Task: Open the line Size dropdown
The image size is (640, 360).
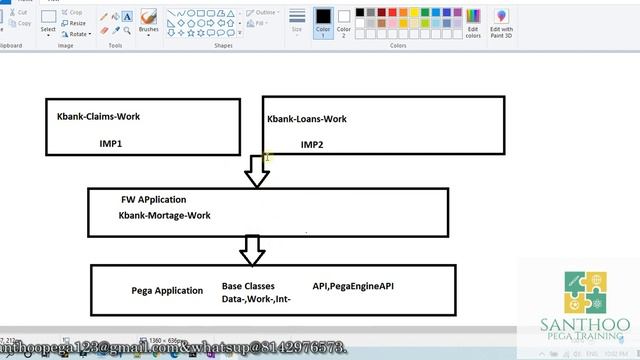Action: (x=297, y=23)
